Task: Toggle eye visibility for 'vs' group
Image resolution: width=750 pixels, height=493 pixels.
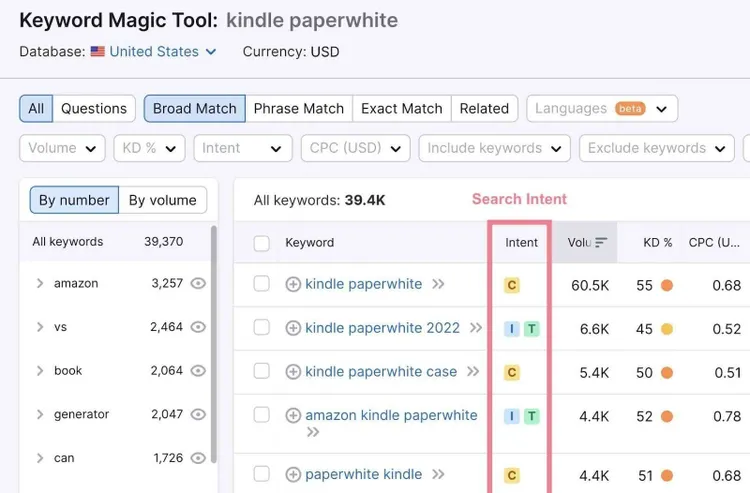Action: coord(198,327)
